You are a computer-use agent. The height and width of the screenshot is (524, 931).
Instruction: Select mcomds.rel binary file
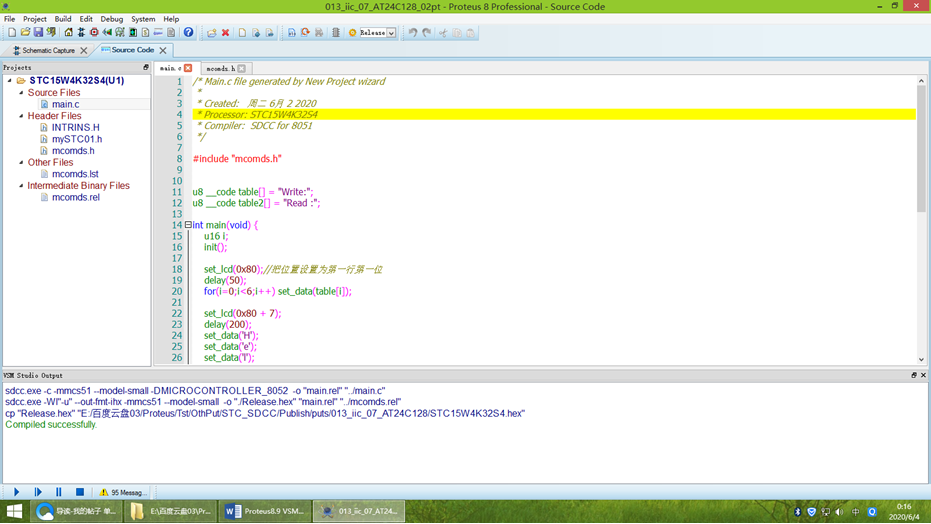click(75, 197)
